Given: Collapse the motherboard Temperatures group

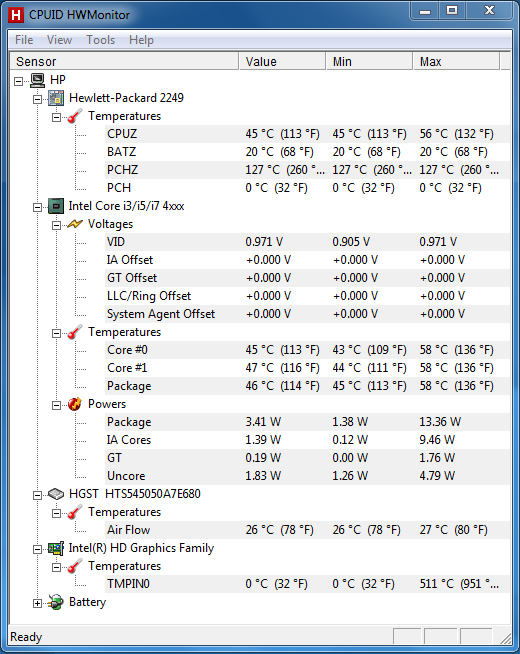Looking at the screenshot, I should [x=56, y=117].
